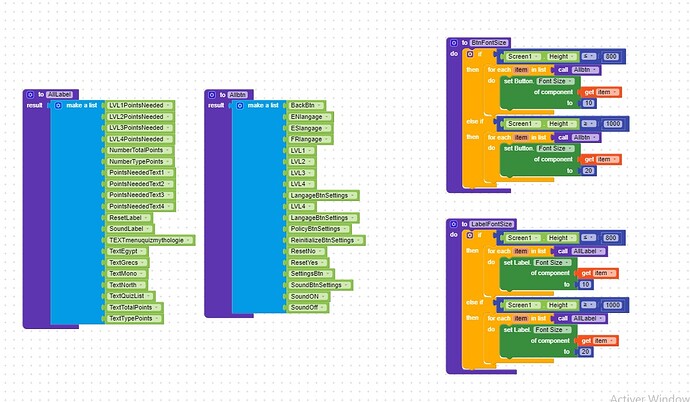Select the TextTotalPoints block
The height and width of the screenshot is (402, 690).
[x=134, y=307]
